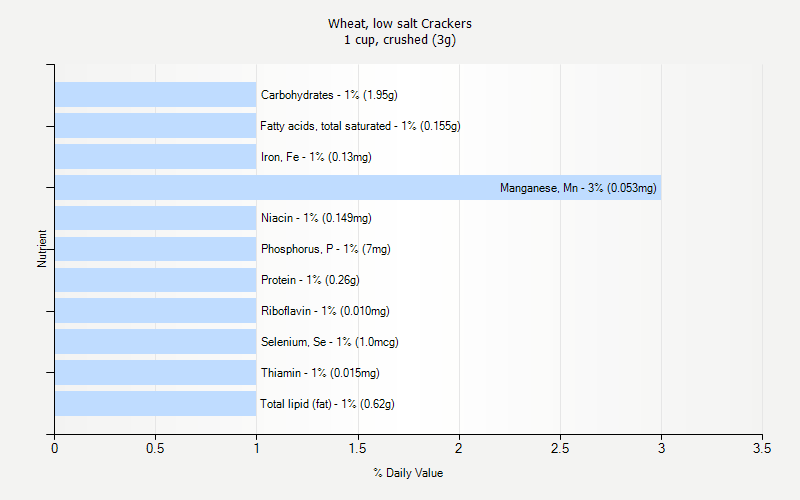Click the "% Daily Value" x-axis title
Screen dimensions: 800x500
coord(408,473)
